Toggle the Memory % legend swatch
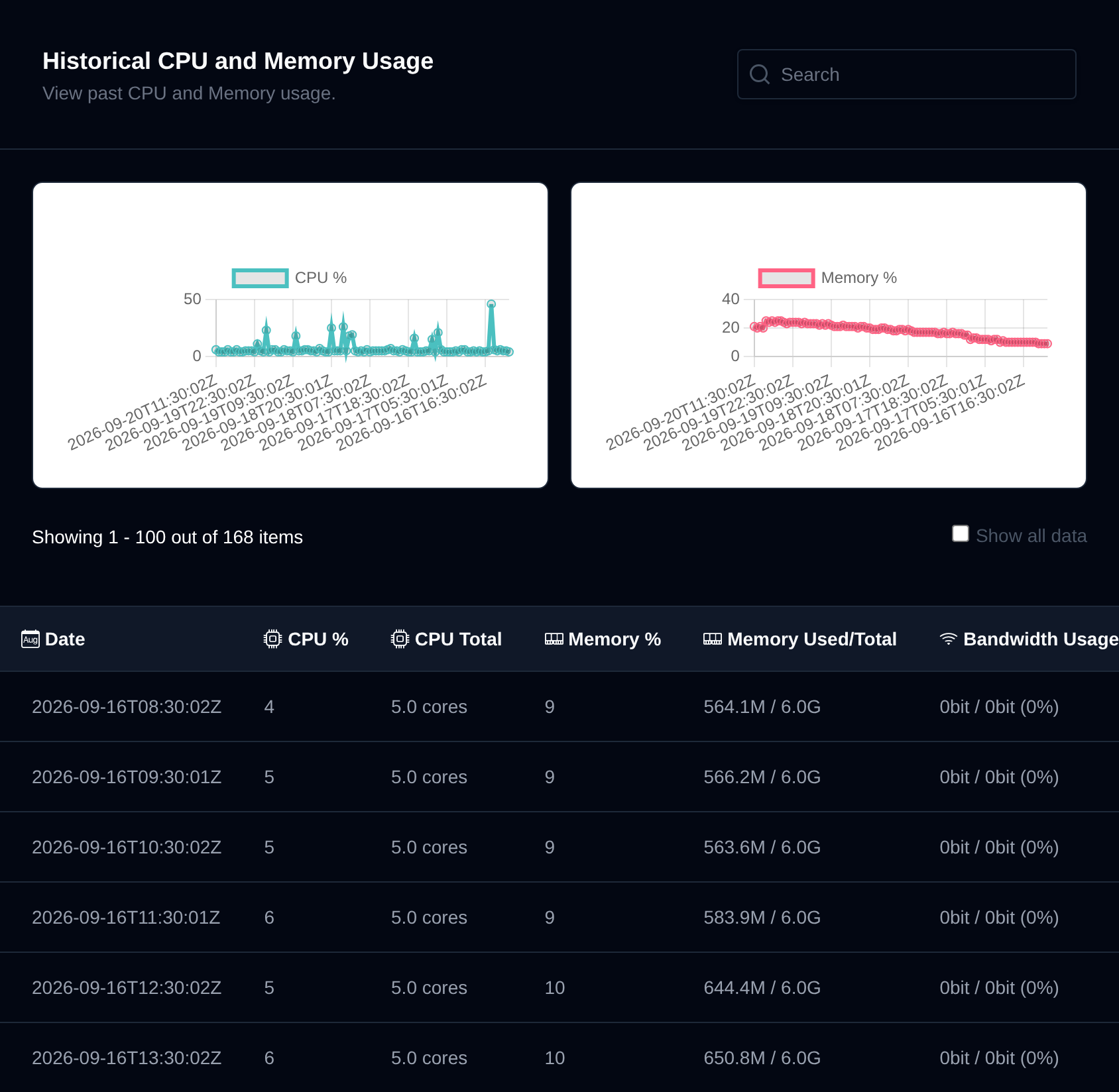1119x1092 pixels. (787, 278)
